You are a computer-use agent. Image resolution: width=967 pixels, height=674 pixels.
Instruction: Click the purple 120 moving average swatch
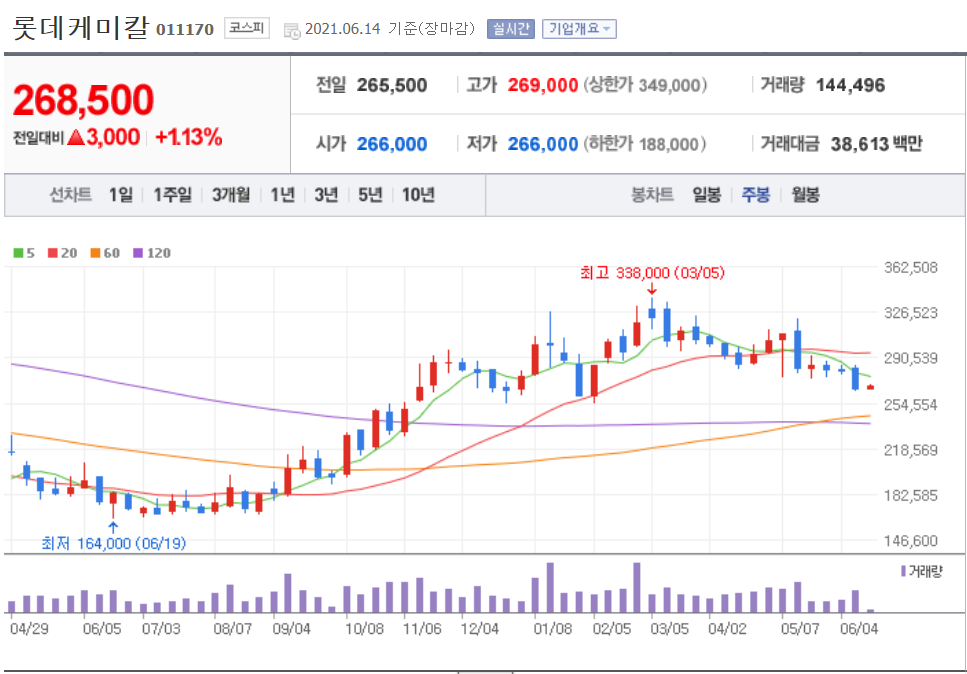pyautogui.click(x=138, y=253)
